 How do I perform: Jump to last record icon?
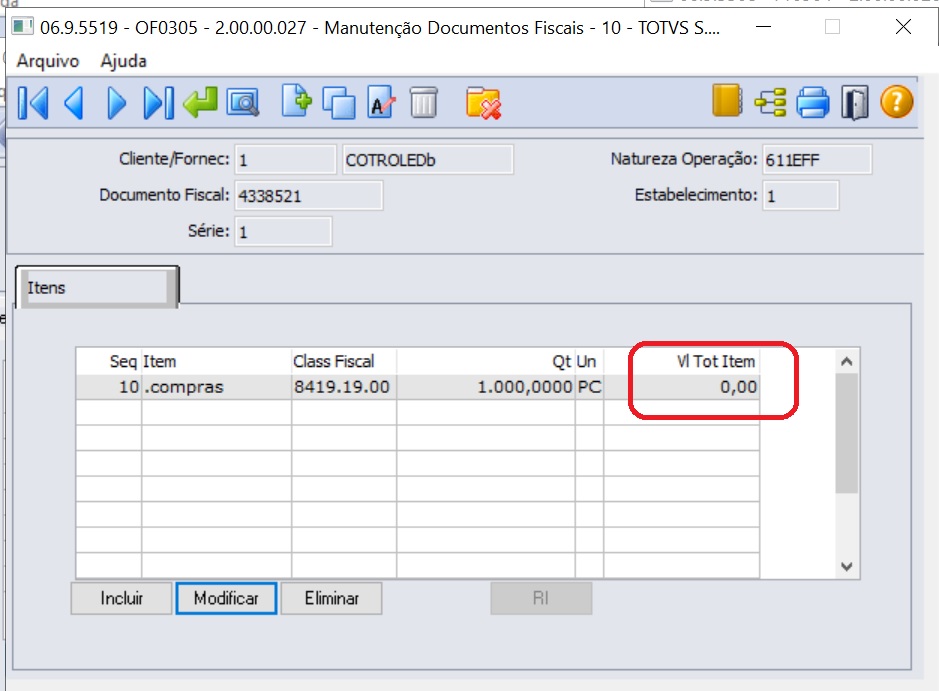point(159,103)
